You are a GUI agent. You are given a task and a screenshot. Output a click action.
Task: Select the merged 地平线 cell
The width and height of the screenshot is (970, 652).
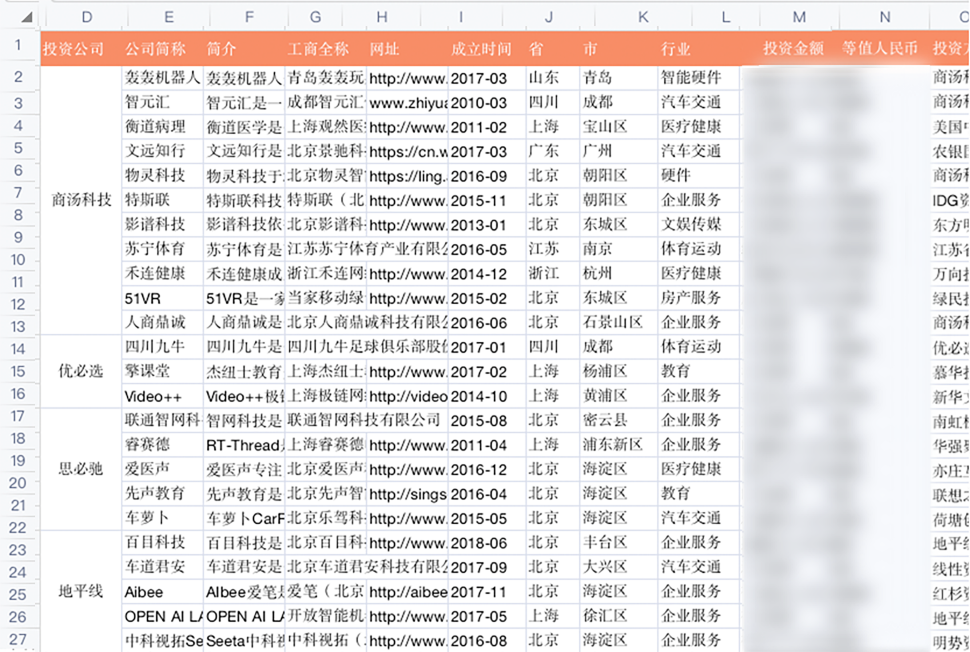82,591
